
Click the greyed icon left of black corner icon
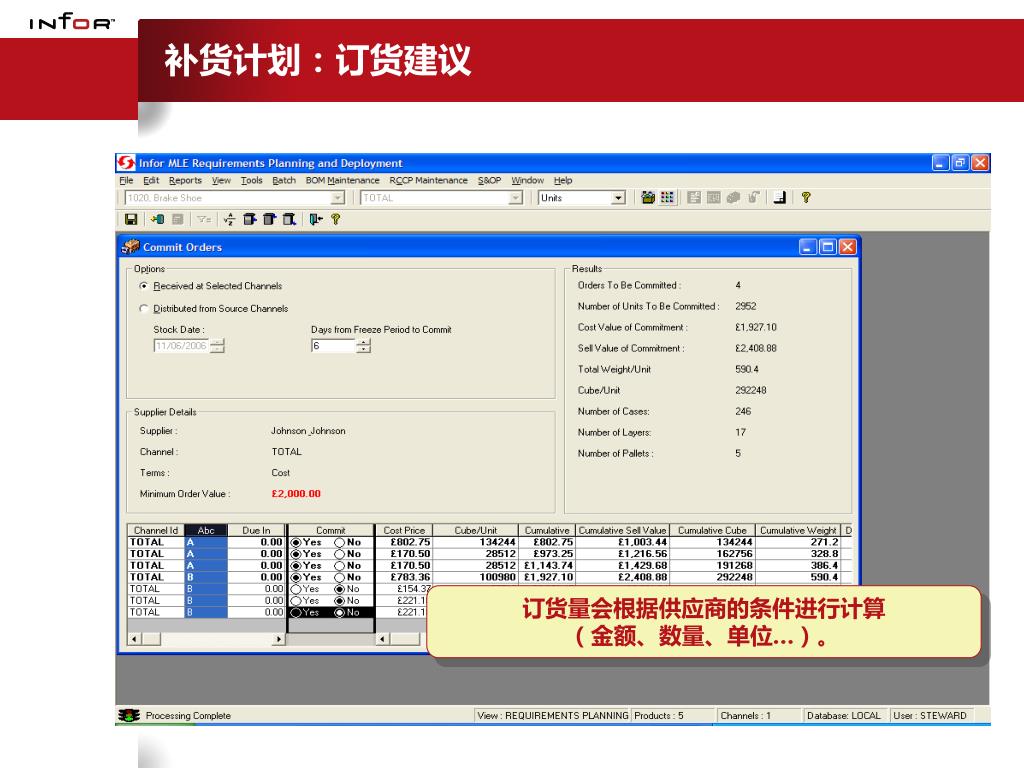pyautogui.click(x=754, y=197)
